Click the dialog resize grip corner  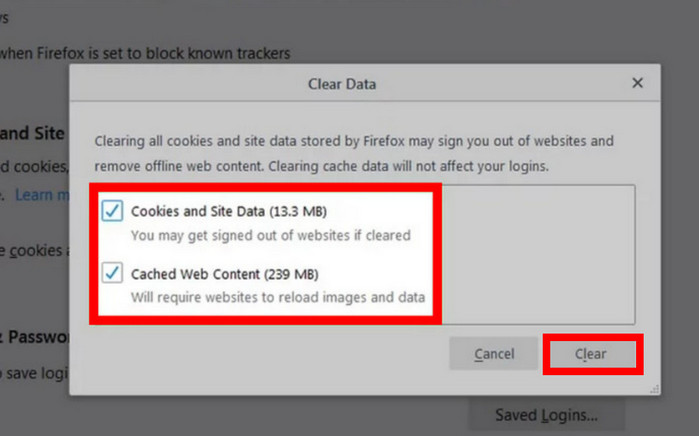(653, 387)
